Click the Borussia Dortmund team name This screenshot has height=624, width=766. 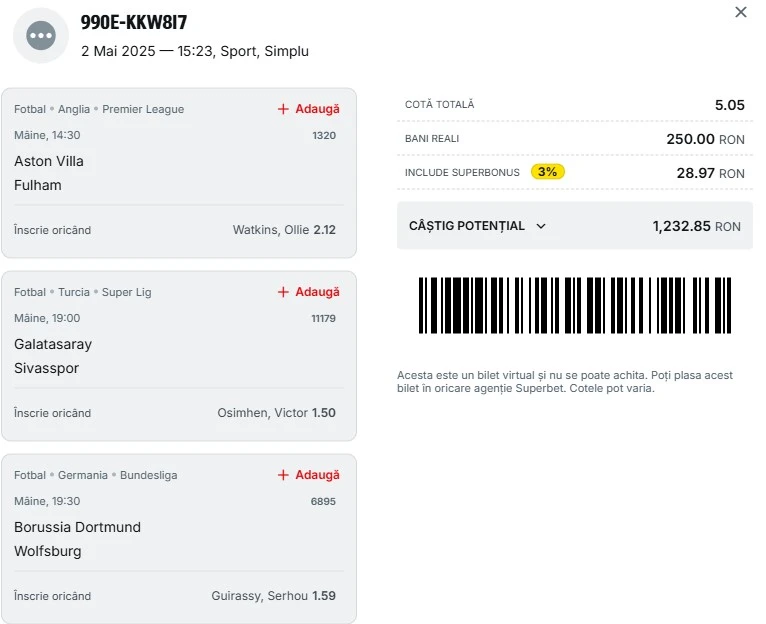77,527
